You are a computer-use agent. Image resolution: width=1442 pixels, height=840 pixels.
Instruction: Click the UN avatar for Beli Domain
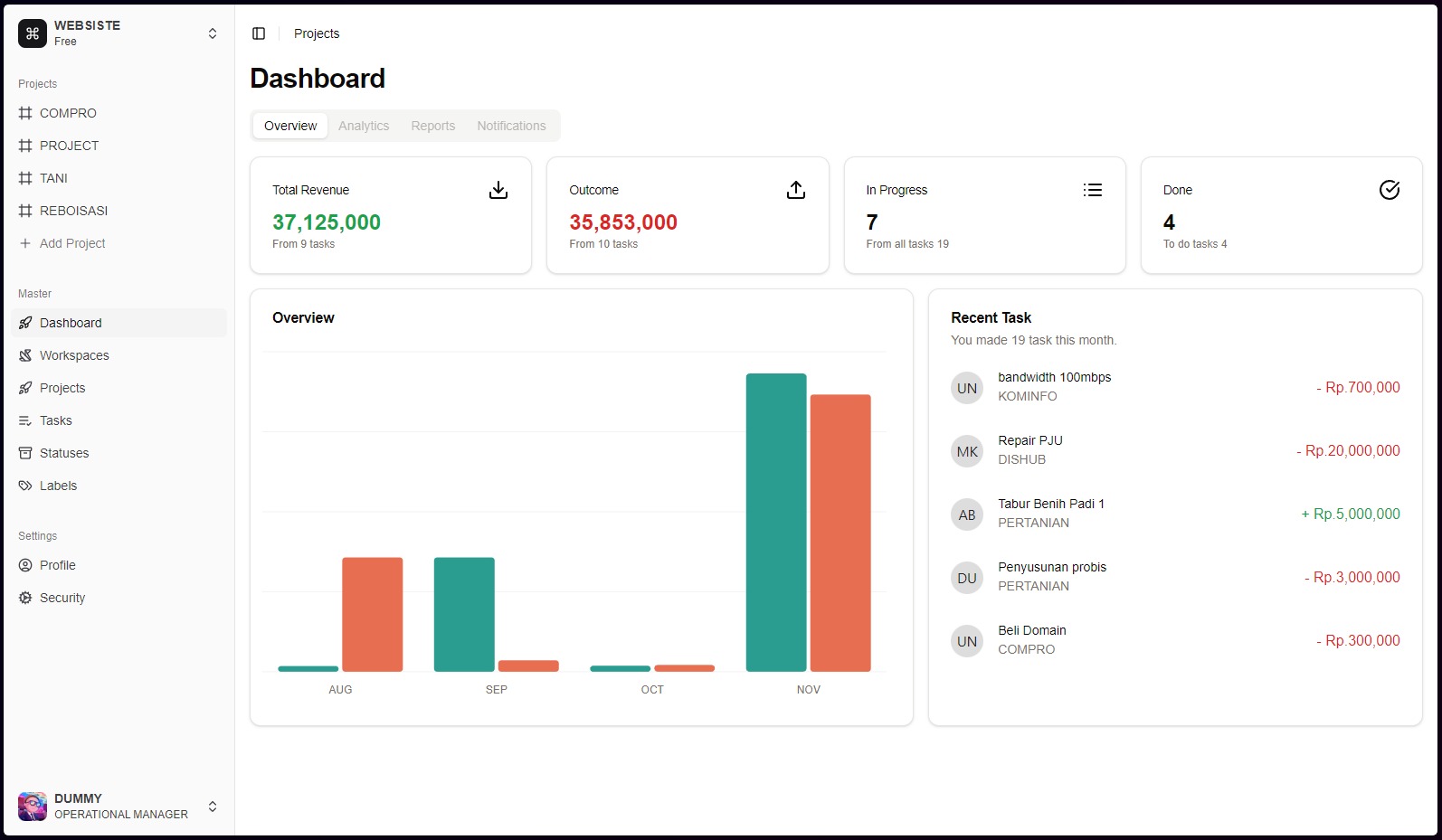click(x=967, y=641)
